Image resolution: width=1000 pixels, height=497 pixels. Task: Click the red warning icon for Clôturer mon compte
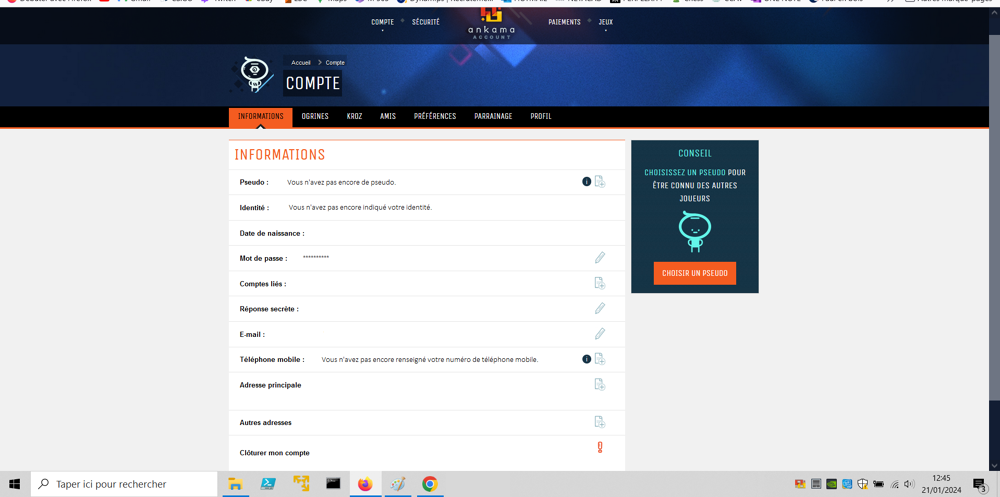pos(599,447)
